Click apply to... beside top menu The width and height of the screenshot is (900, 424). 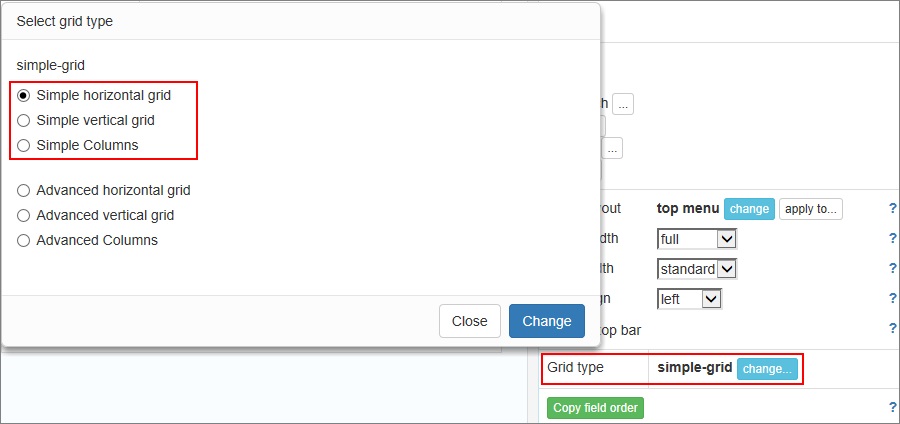tap(811, 209)
